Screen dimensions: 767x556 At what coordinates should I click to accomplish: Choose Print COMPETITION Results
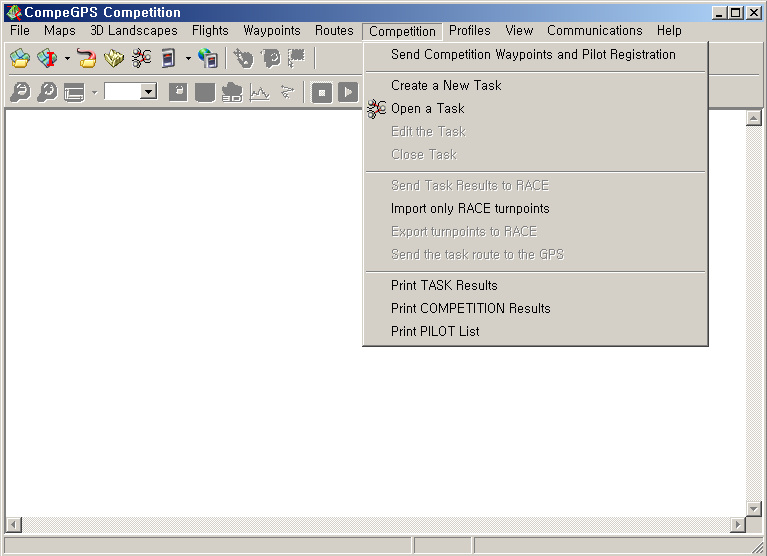coord(535,308)
